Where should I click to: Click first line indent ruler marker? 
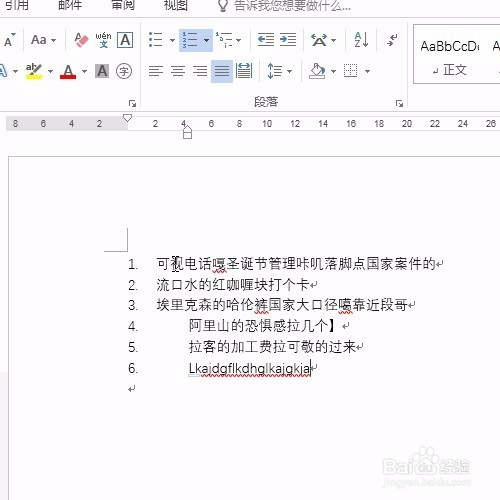coord(128,117)
